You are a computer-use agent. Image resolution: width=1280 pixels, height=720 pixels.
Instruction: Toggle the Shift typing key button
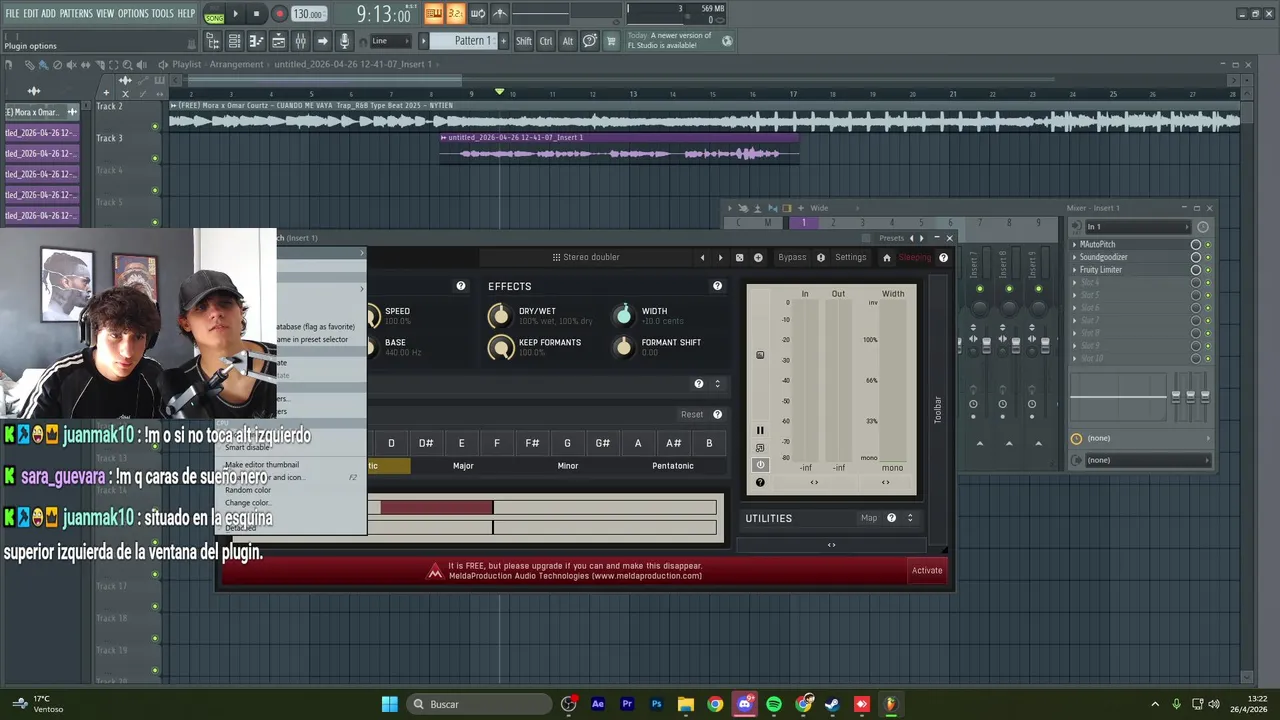point(523,41)
